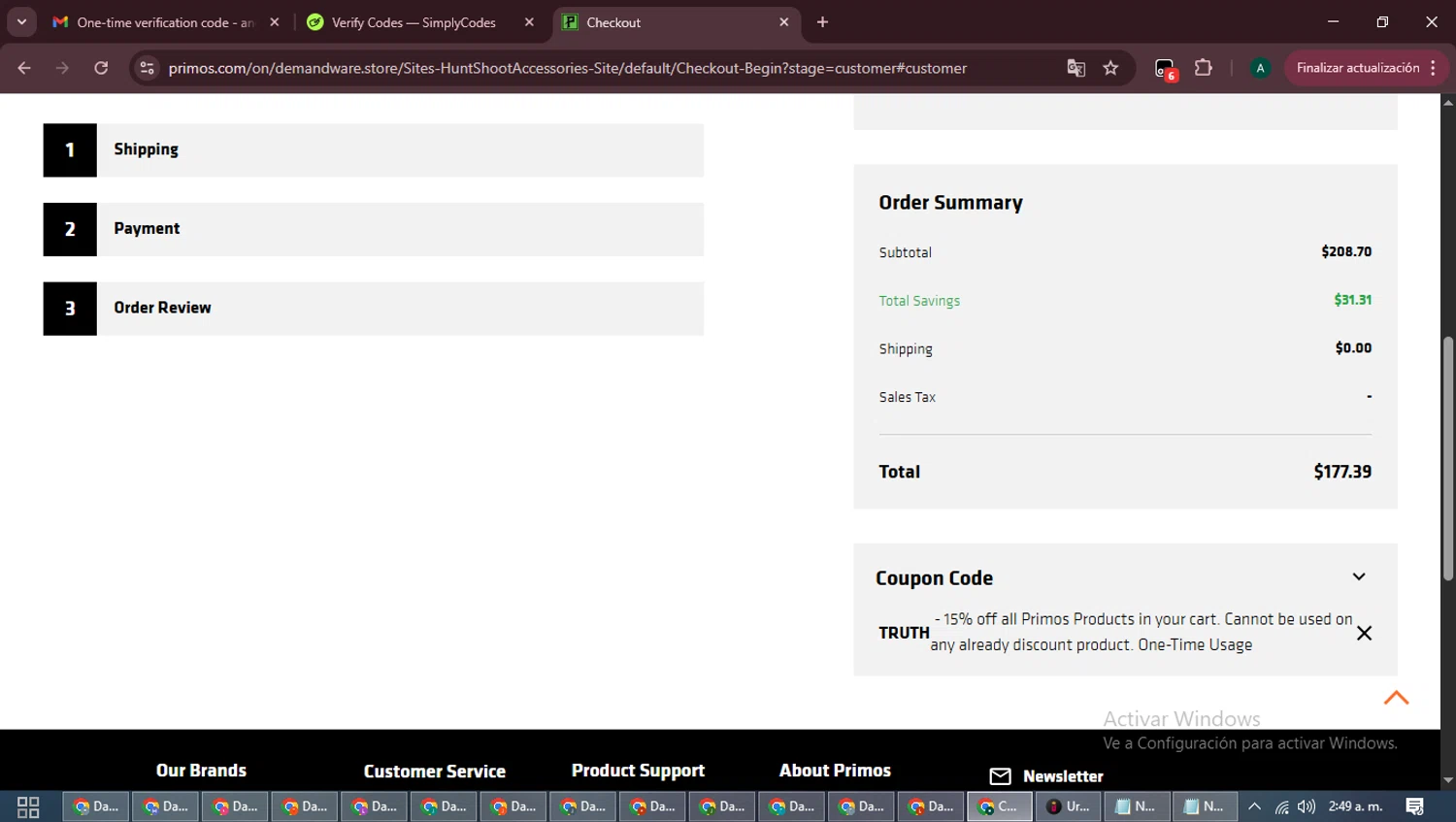Image resolution: width=1456 pixels, height=822 pixels.
Task: Open the tab search dropdown arrow
Action: coord(21,21)
